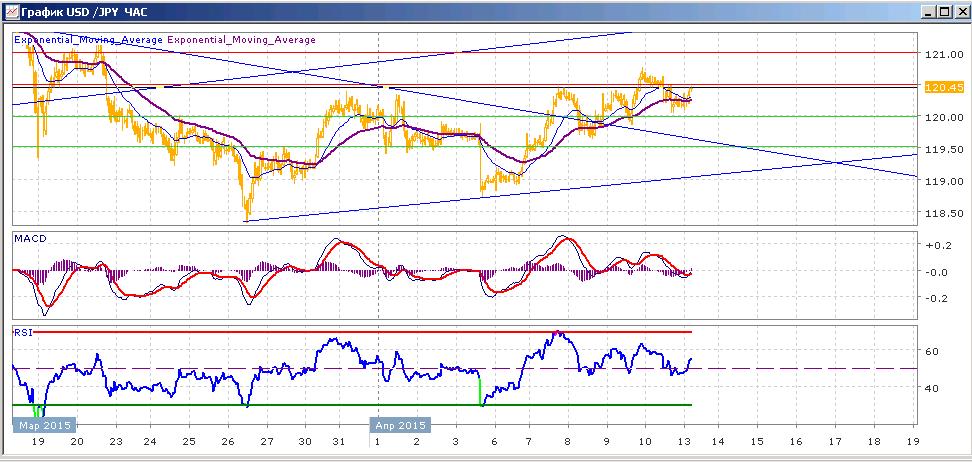Screen dimensions: 972x462
Task: Click date 13 on the time axis
Action: pos(684,441)
